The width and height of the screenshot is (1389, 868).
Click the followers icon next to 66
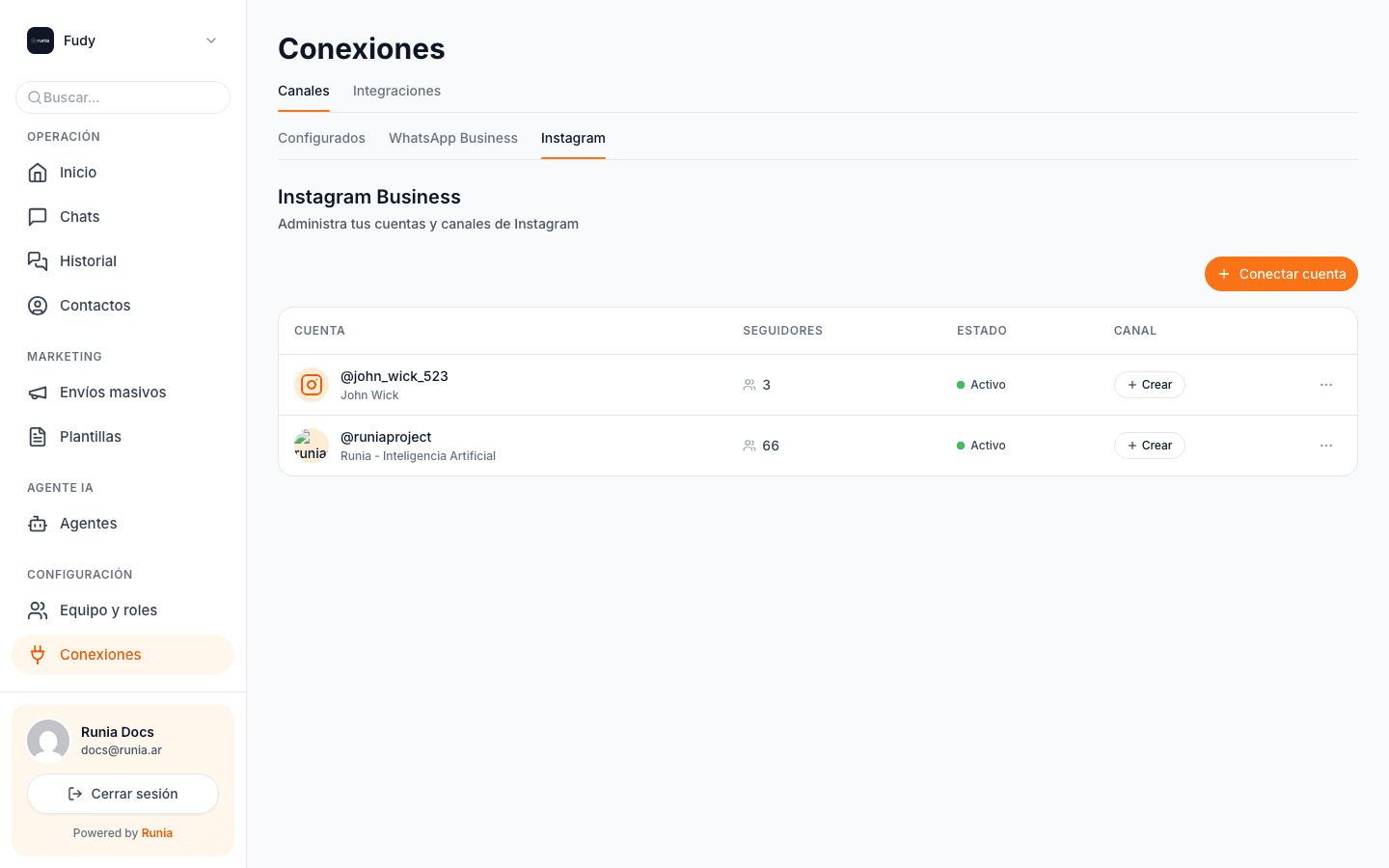(x=749, y=446)
